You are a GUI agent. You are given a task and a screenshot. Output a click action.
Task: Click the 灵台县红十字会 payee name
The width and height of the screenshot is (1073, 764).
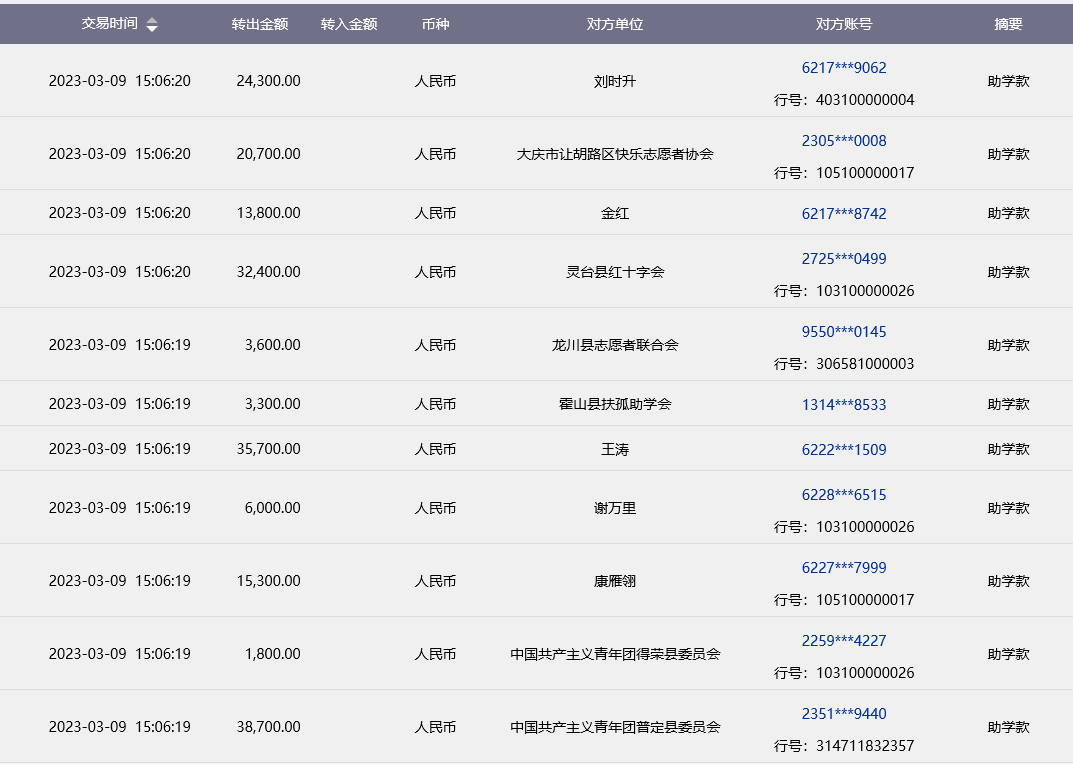pyautogui.click(x=614, y=272)
